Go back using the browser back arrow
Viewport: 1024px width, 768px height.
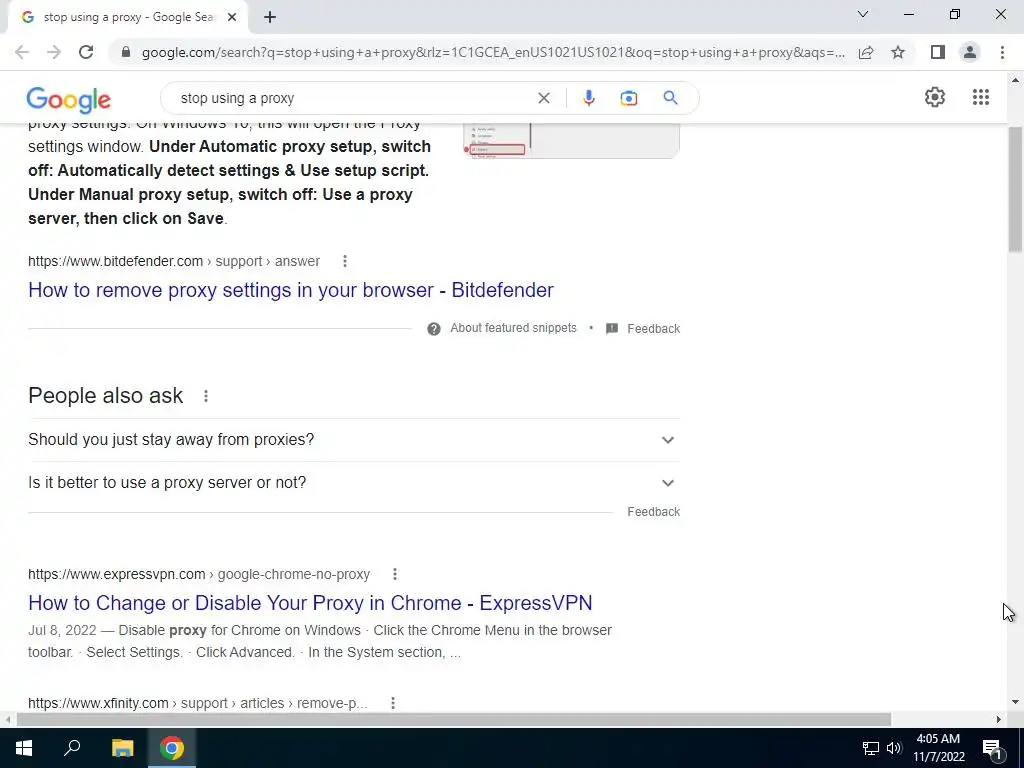22,52
